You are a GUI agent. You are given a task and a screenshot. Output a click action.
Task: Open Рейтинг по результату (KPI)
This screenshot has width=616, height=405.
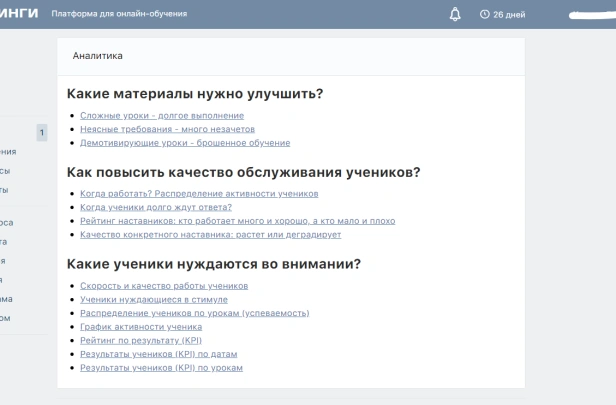coord(140,340)
